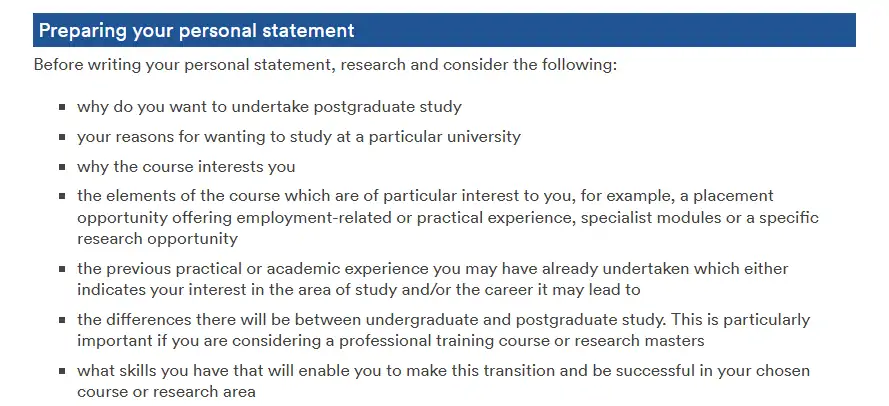Click the square bullet beside 'the elements of the course'

coord(62,196)
